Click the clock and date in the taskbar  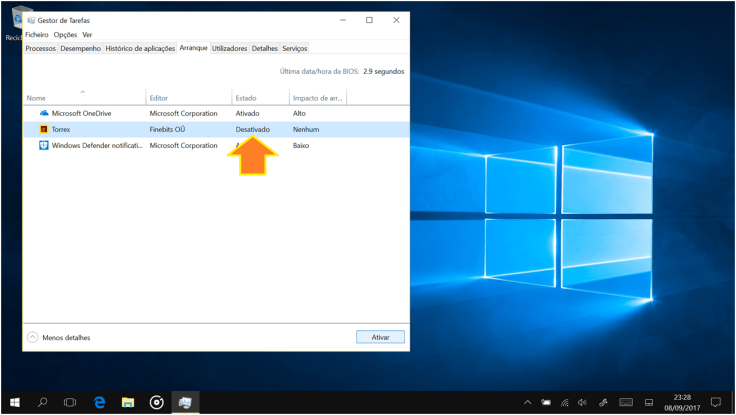[x=682, y=402]
